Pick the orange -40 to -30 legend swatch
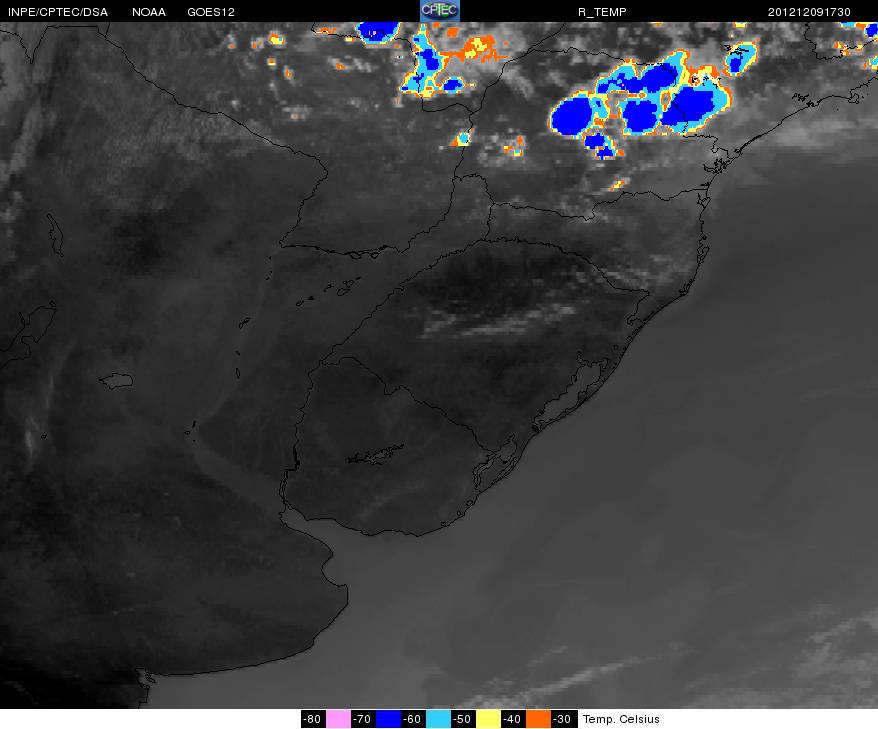The height and width of the screenshot is (729, 878). click(538, 719)
